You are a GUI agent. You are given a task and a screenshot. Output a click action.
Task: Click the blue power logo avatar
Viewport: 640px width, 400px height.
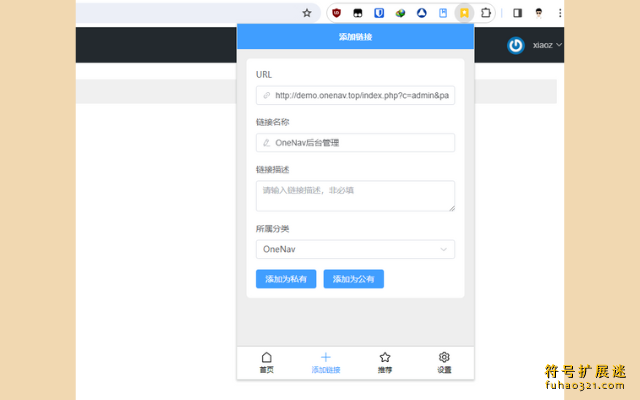point(516,45)
